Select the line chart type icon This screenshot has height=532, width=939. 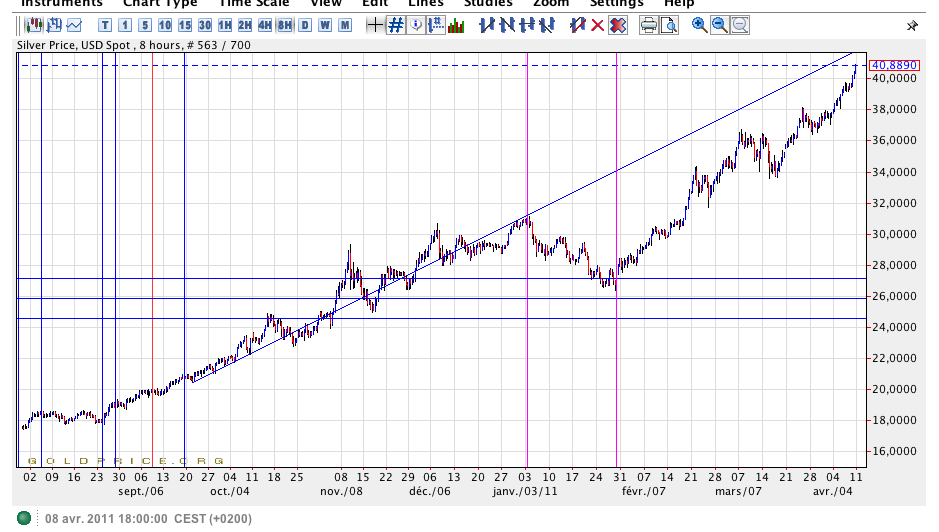click(x=74, y=25)
